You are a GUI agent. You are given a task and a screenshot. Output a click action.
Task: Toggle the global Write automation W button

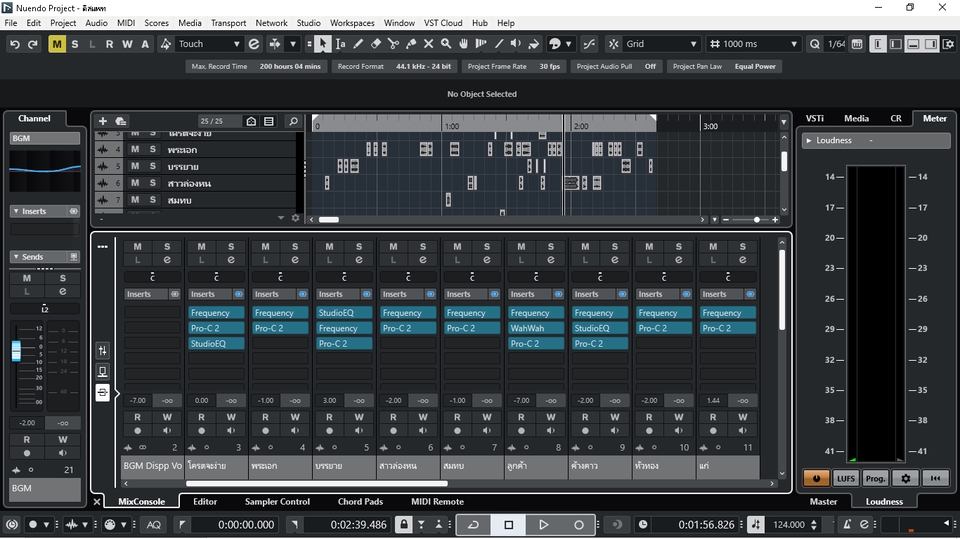(127, 44)
